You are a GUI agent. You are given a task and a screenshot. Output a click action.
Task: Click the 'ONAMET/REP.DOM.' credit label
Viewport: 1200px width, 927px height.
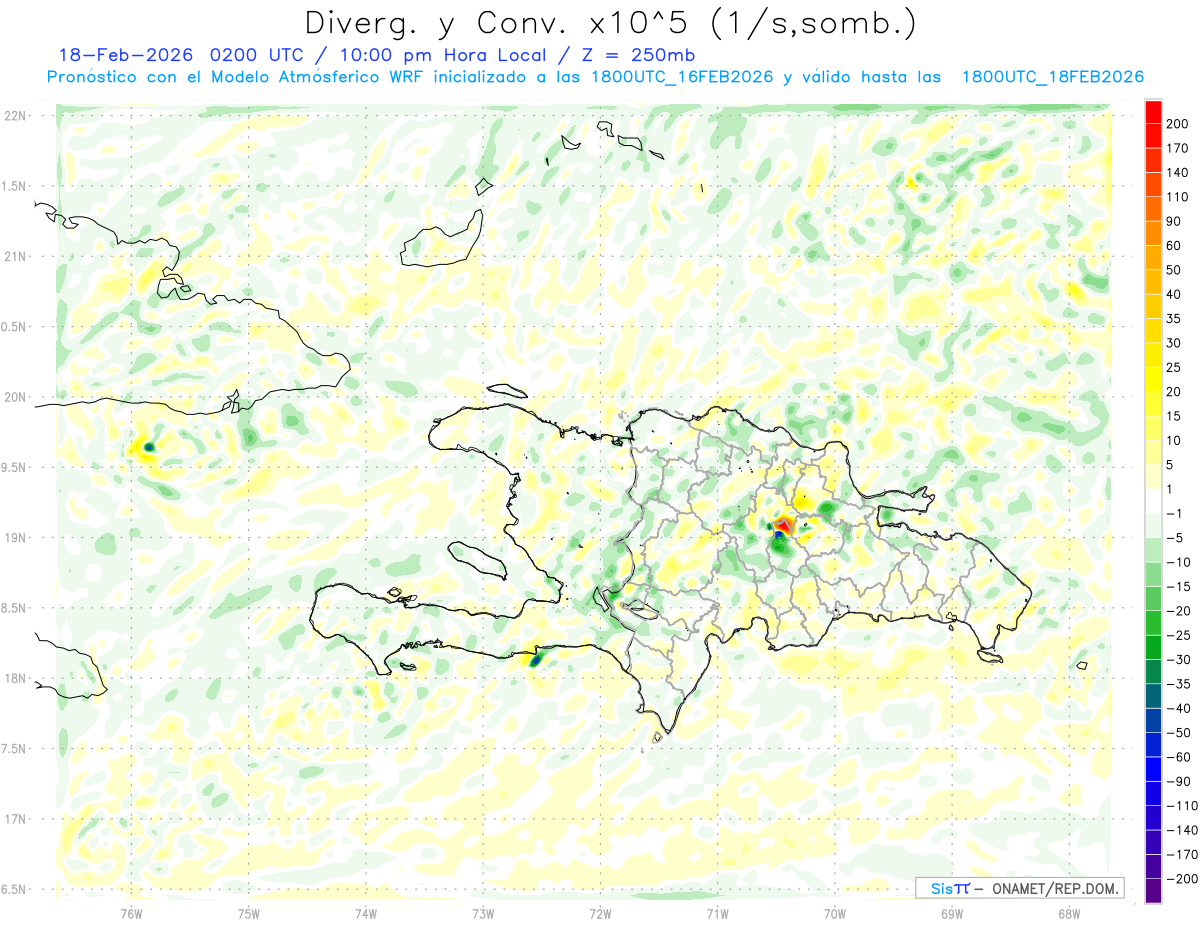1053,888
